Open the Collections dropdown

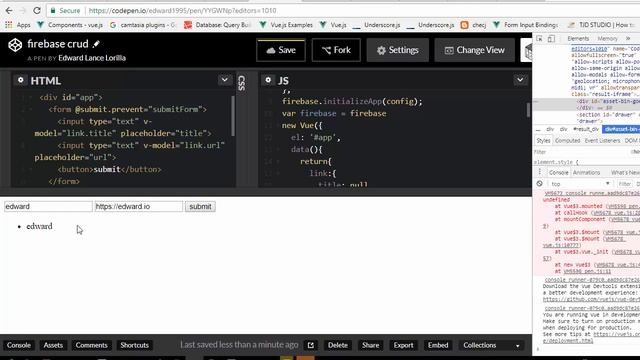(491, 345)
